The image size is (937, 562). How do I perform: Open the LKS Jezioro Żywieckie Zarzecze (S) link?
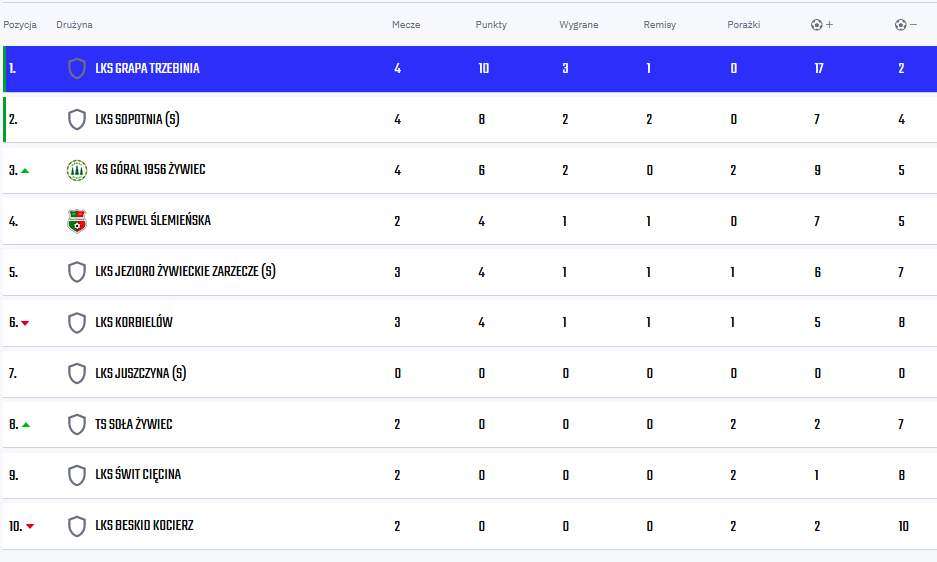click(x=185, y=272)
